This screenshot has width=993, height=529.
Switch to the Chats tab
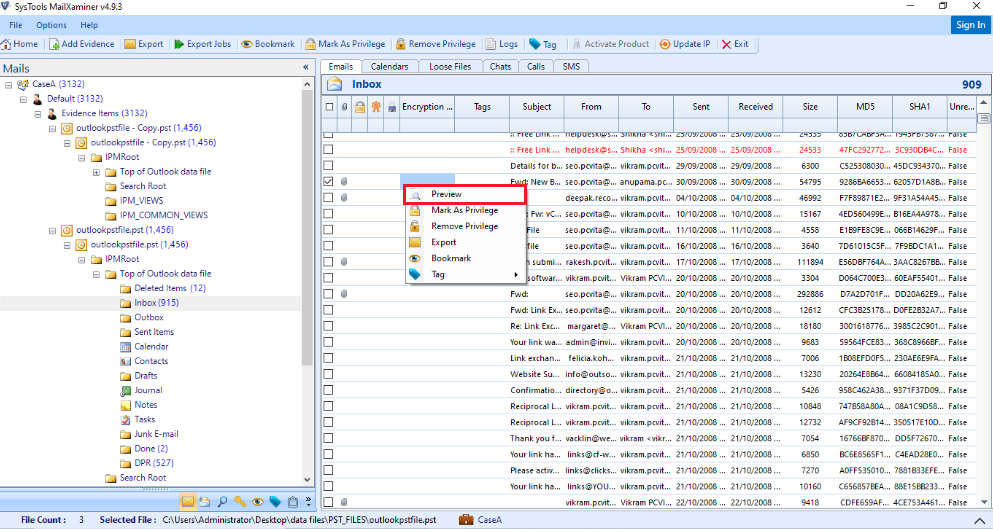[x=500, y=67]
